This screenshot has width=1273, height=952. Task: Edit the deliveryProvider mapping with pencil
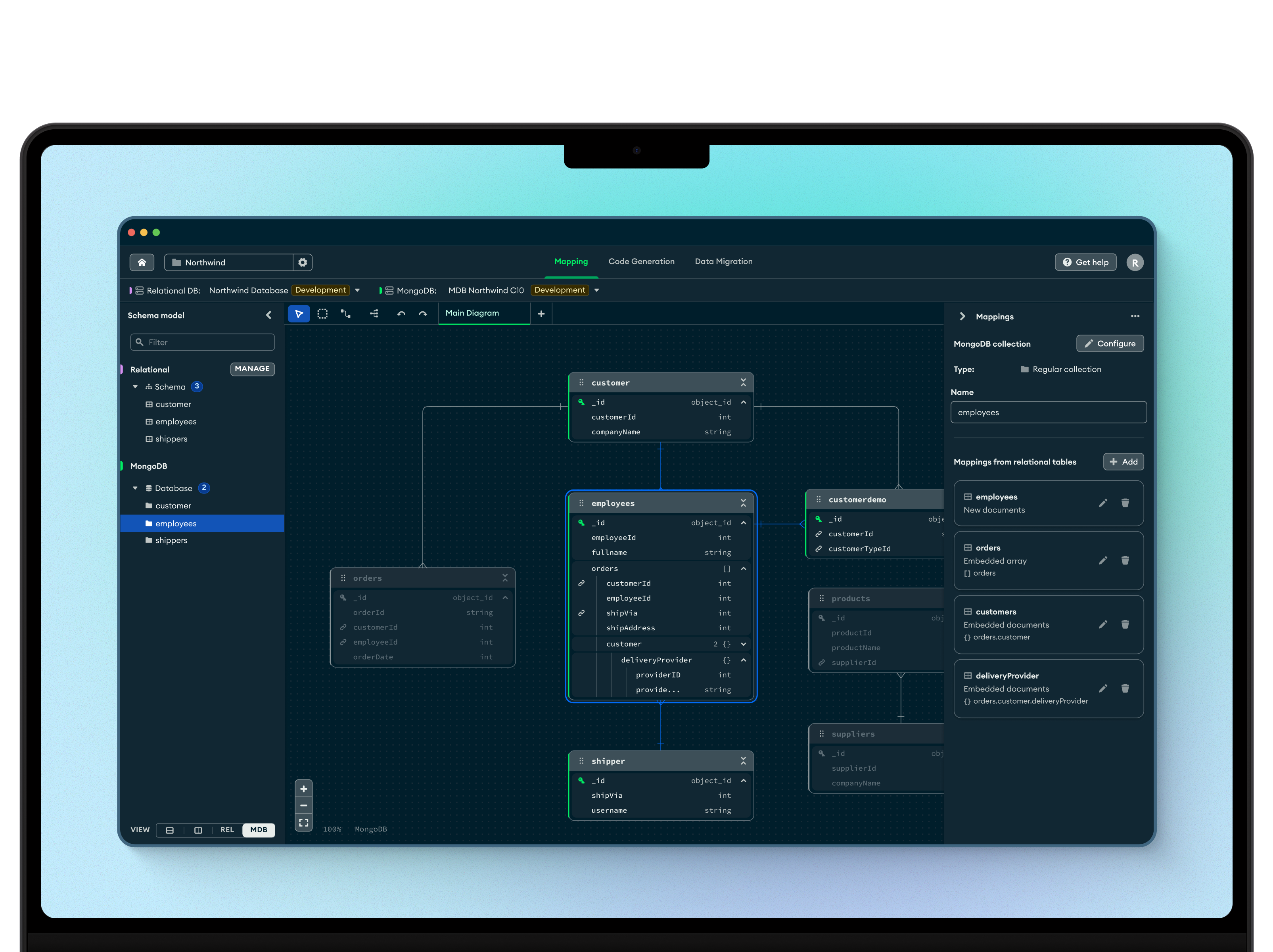1102,688
